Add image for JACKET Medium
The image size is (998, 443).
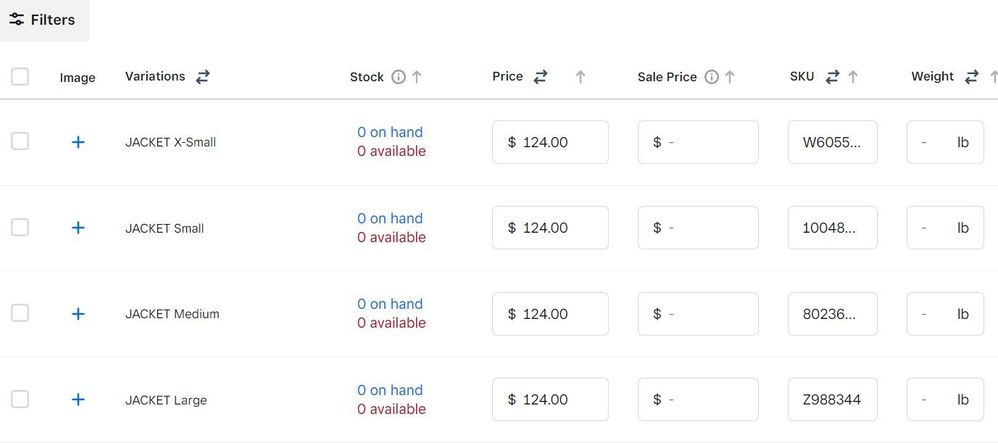click(x=78, y=314)
